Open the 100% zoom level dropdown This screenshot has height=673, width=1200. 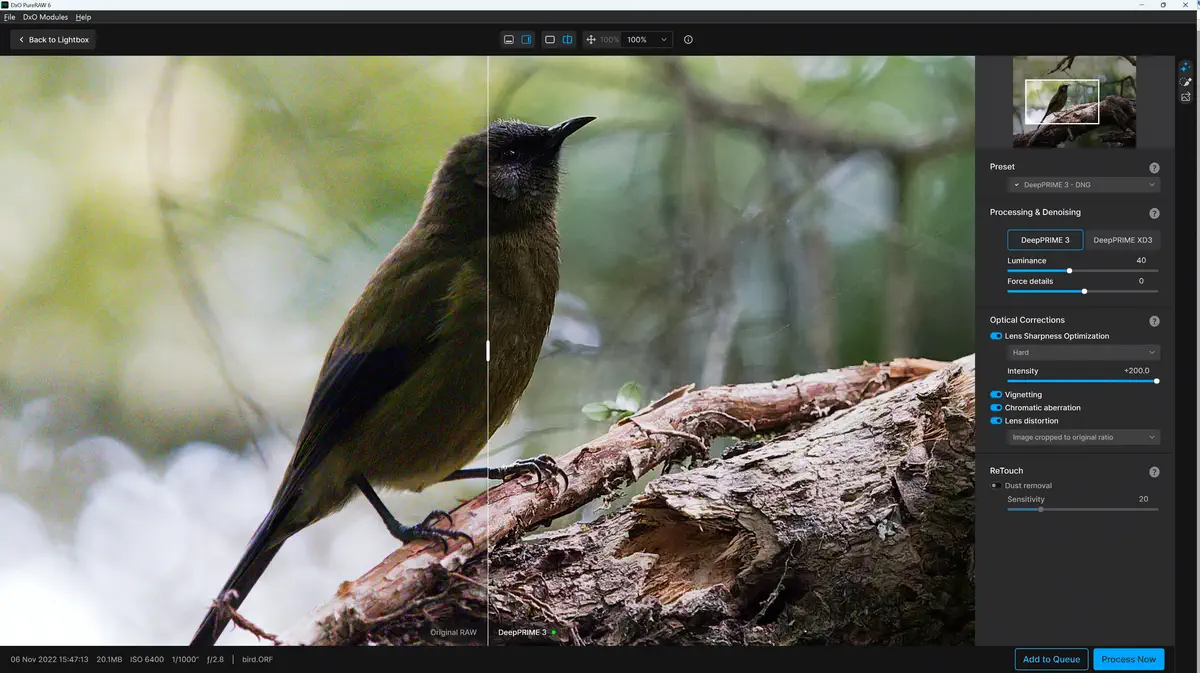click(x=646, y=40)
